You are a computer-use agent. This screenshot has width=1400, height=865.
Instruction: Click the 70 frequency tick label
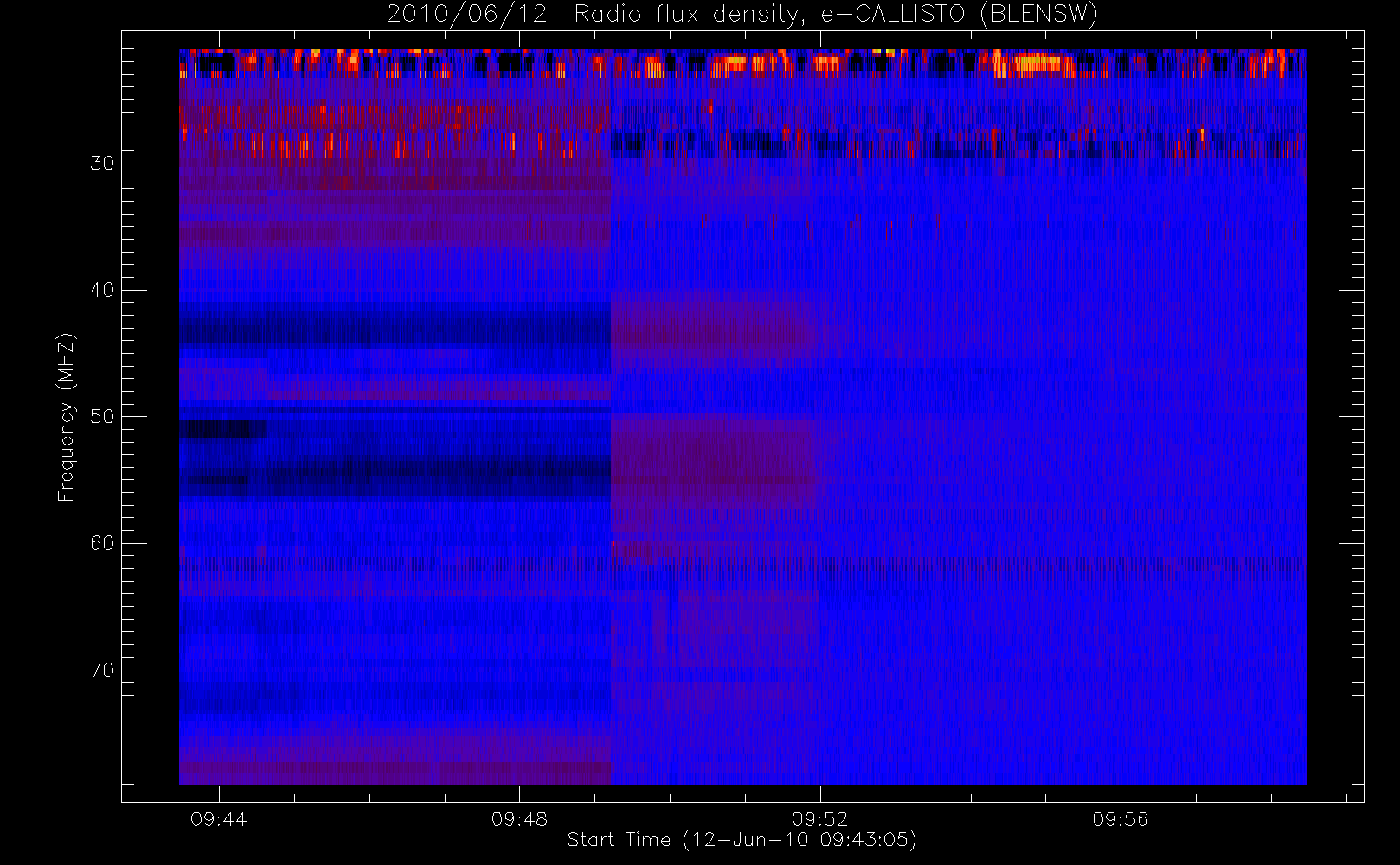102,670
